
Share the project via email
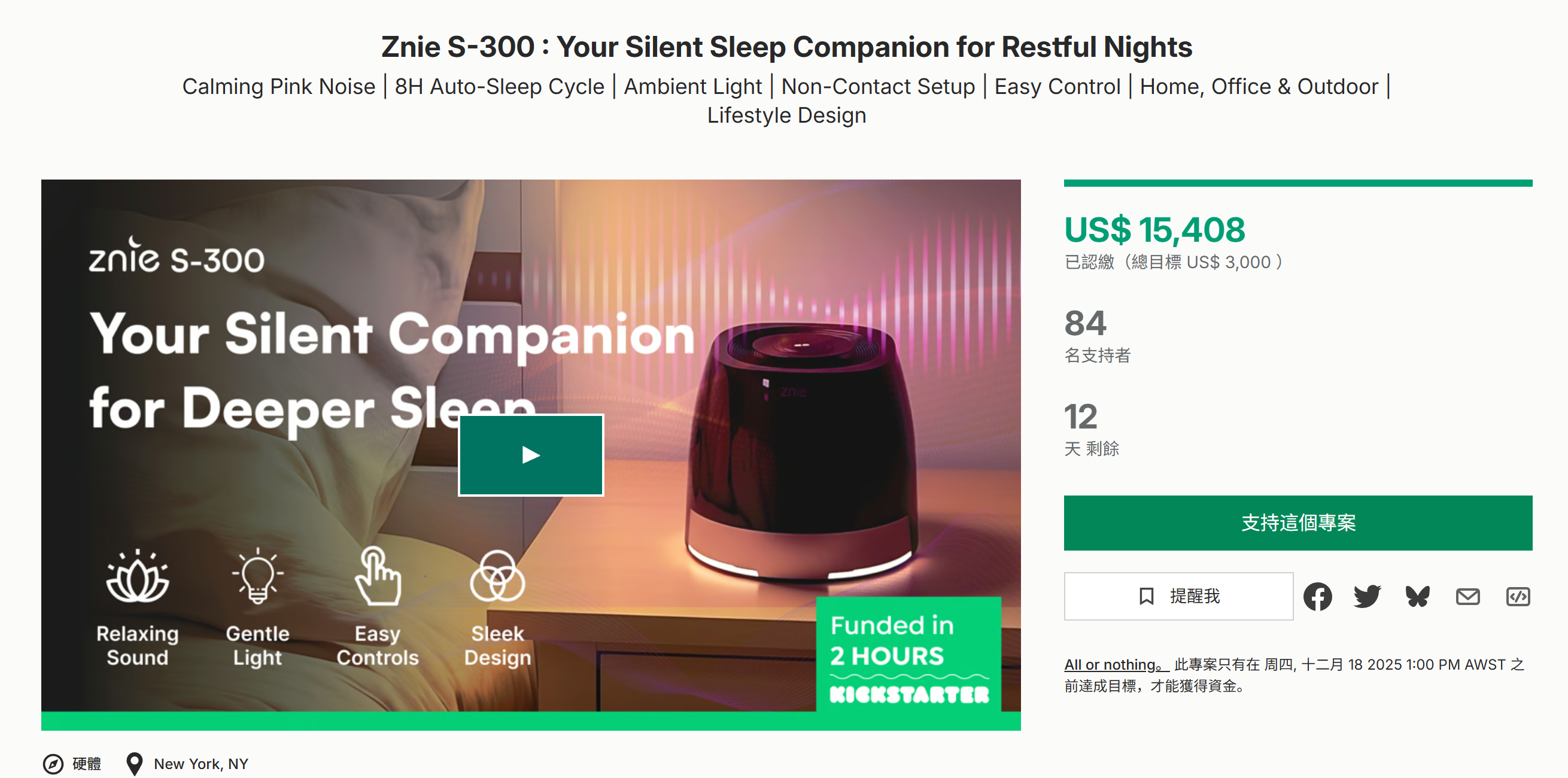tap(1468, 597)
